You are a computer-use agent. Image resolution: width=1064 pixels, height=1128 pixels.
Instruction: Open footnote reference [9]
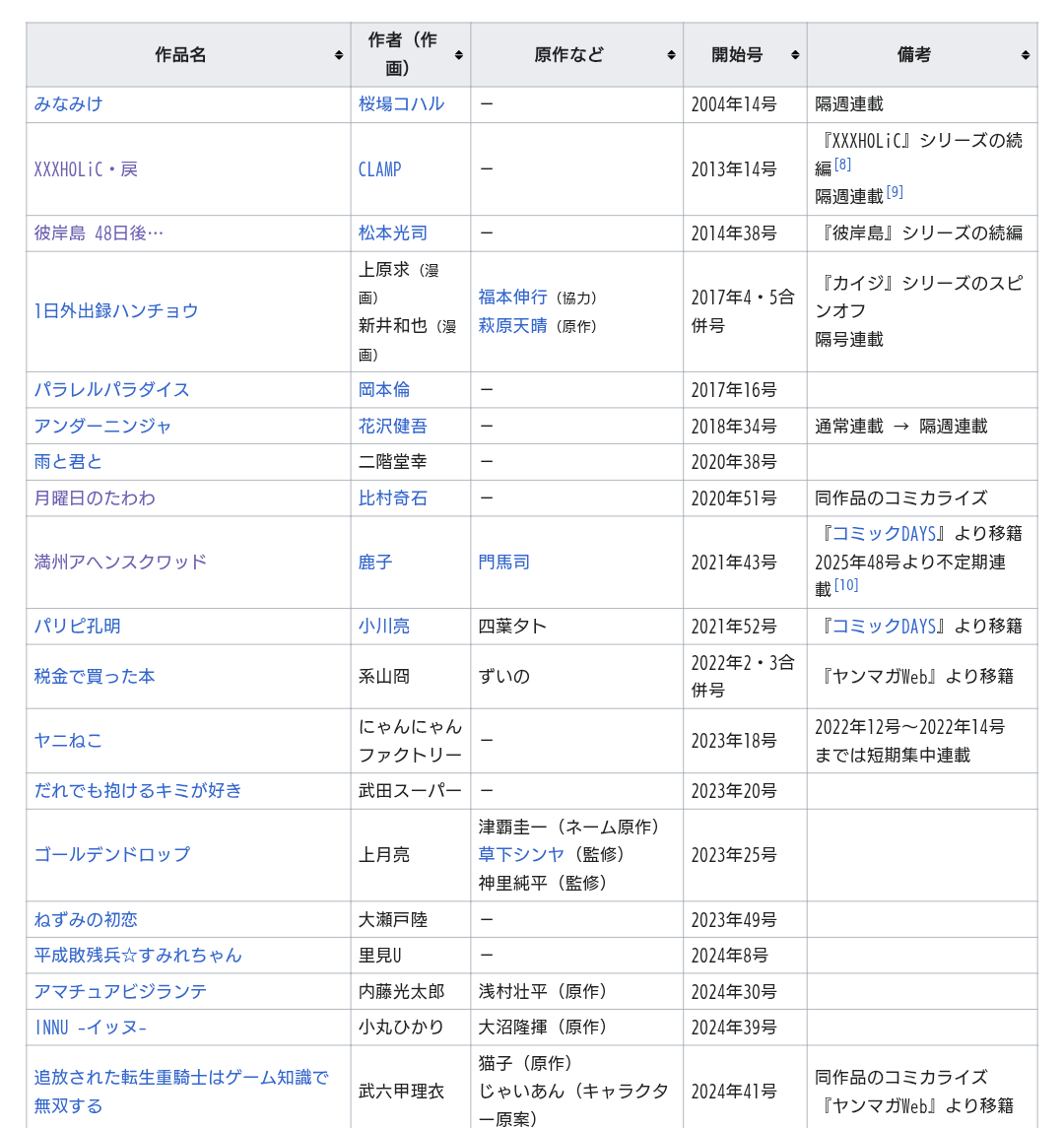click(894, 192)
